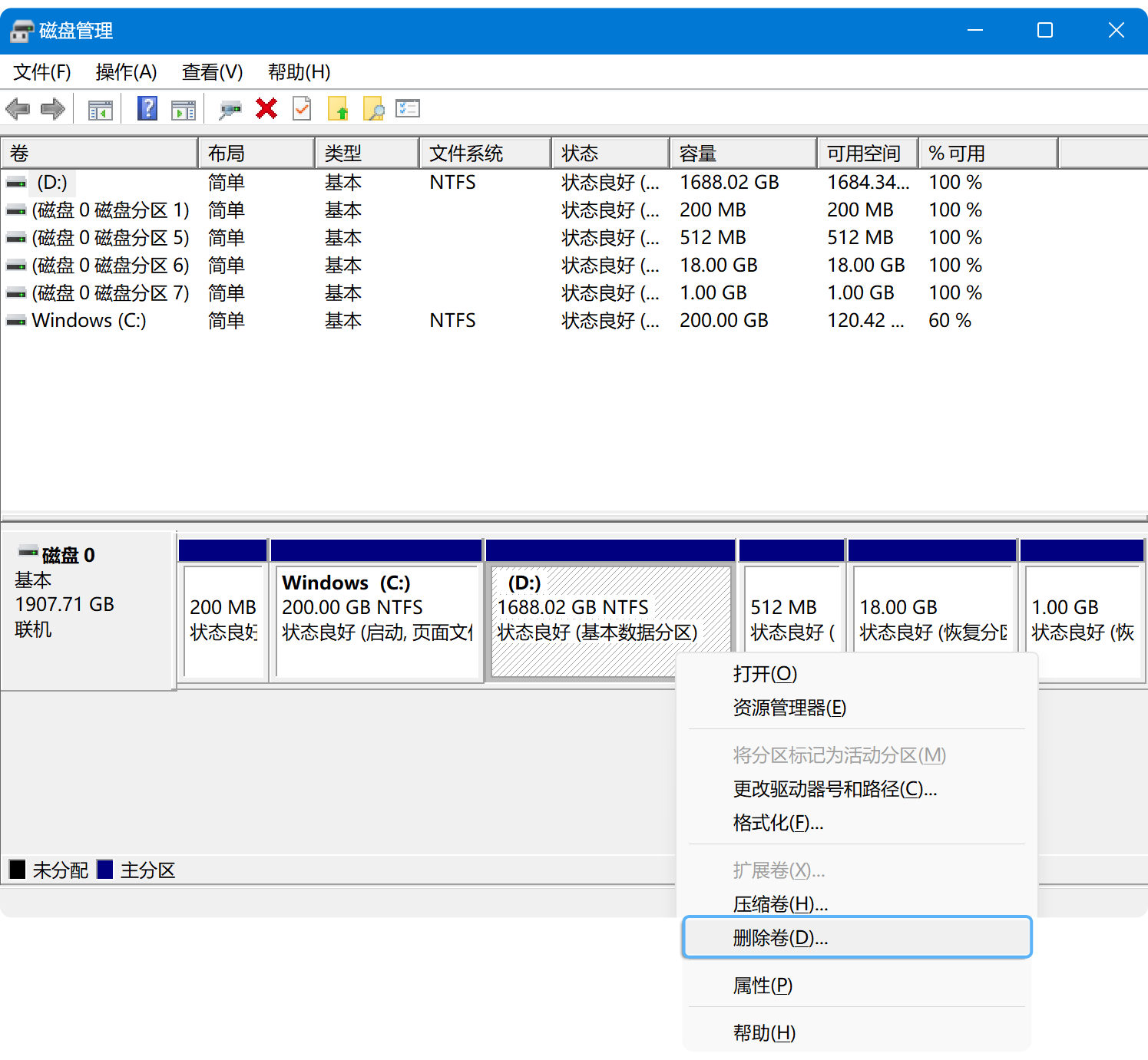The image size is (1148, 1060).
Task: Click the blue Help question mark icon
Action: point(147,109)
